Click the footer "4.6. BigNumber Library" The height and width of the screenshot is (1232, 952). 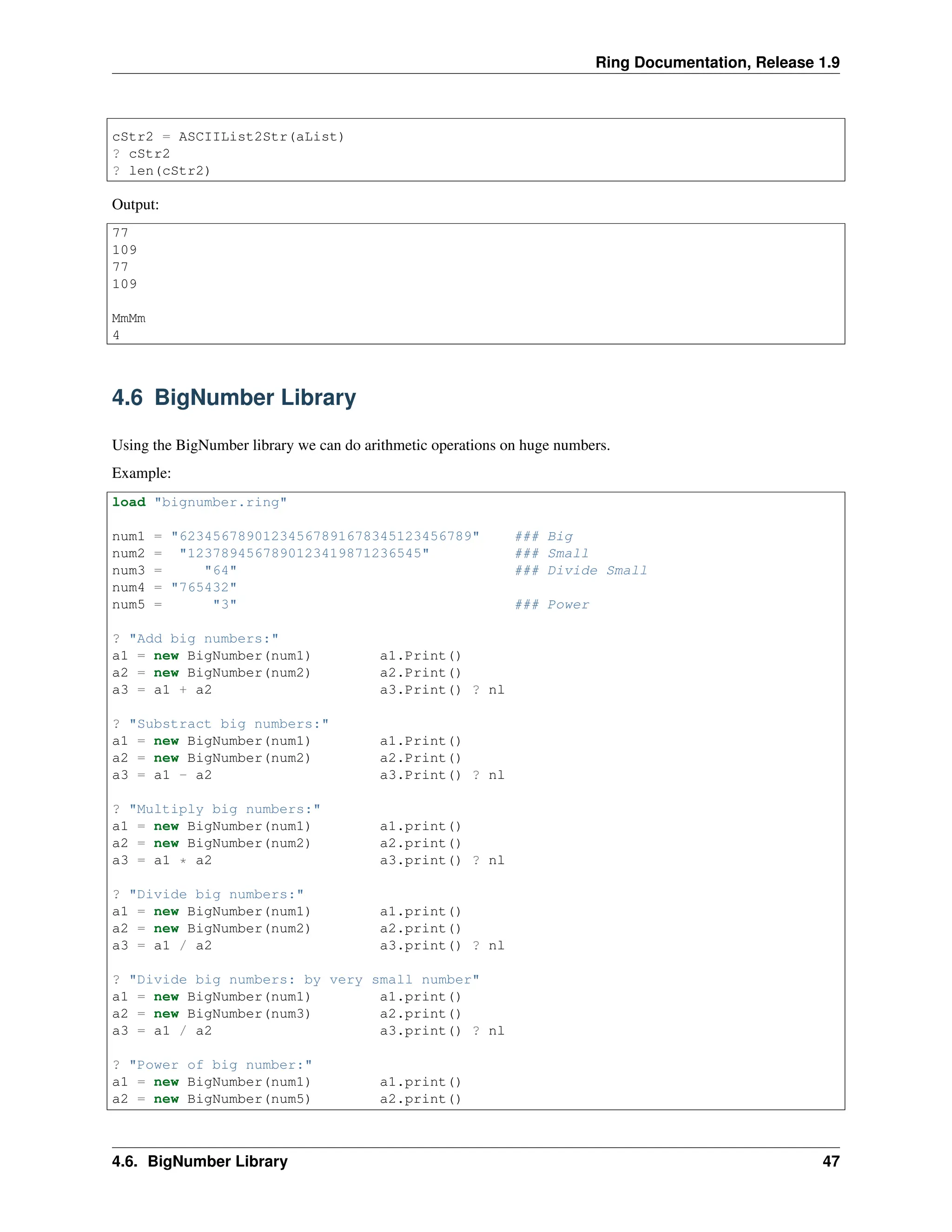point(199,1161)
